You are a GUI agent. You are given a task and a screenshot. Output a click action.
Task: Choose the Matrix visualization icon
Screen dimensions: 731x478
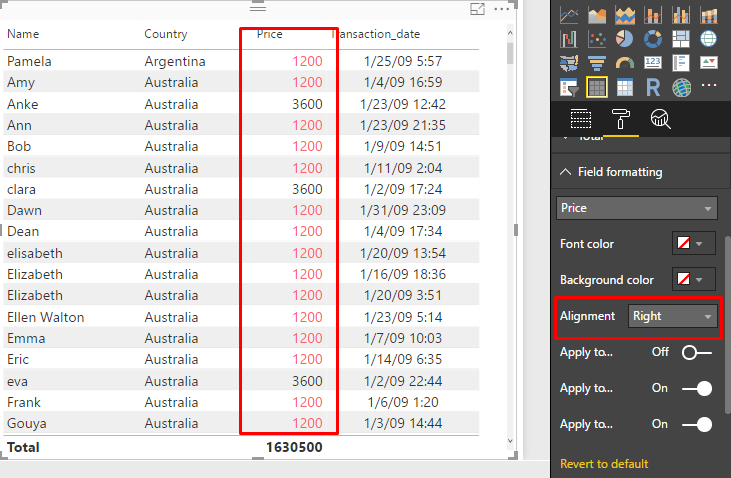[625, 88]
